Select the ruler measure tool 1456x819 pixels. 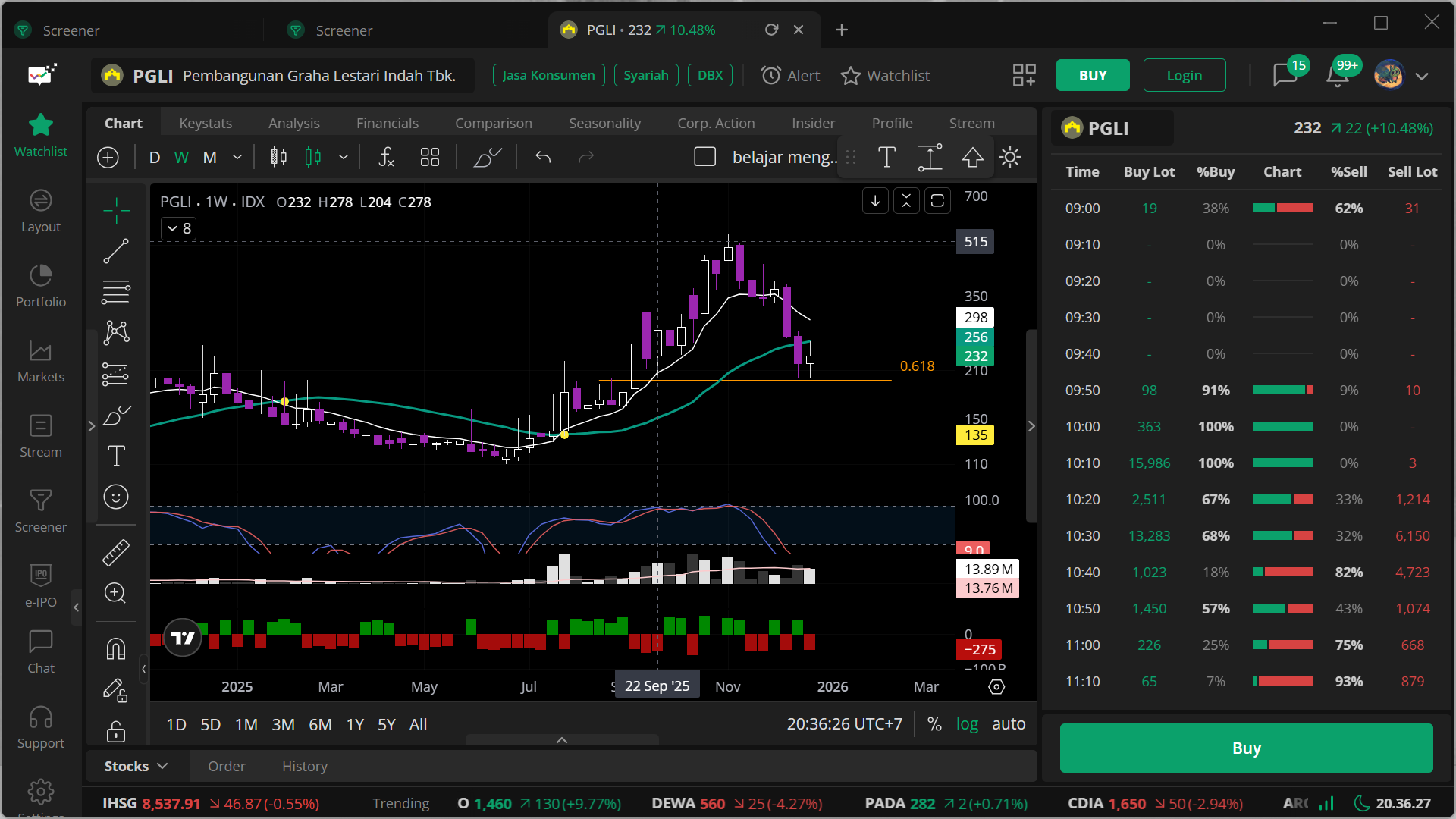[x=116, y=553]
